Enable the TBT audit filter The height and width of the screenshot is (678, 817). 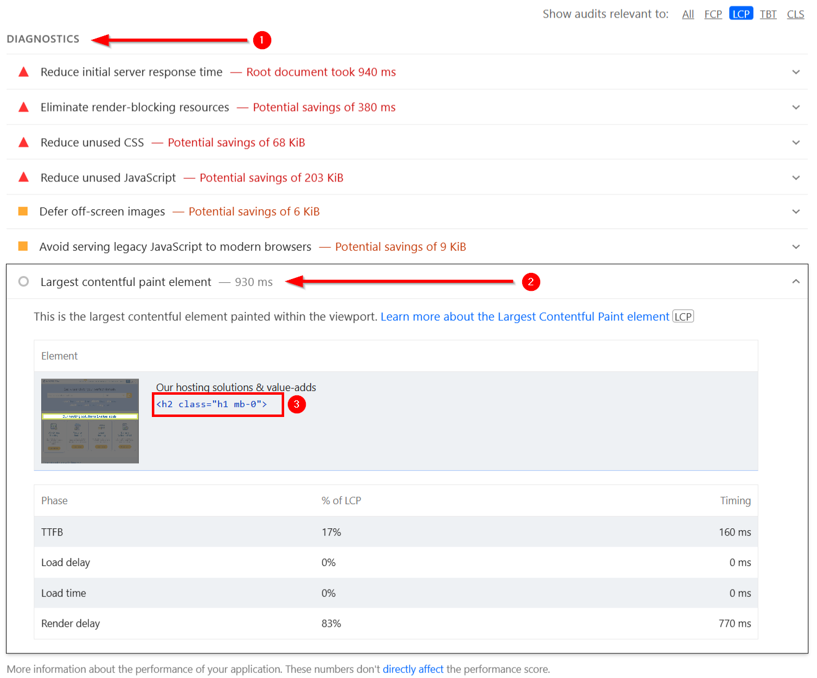[x=768, y=13]
